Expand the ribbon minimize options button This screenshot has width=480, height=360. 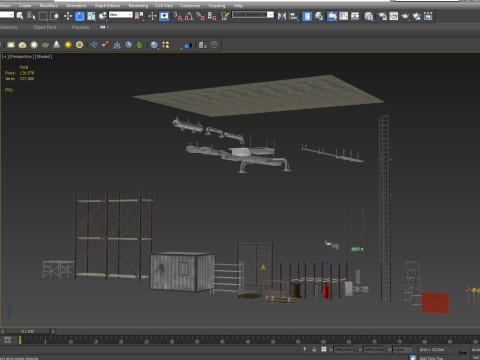click(104, 27)
